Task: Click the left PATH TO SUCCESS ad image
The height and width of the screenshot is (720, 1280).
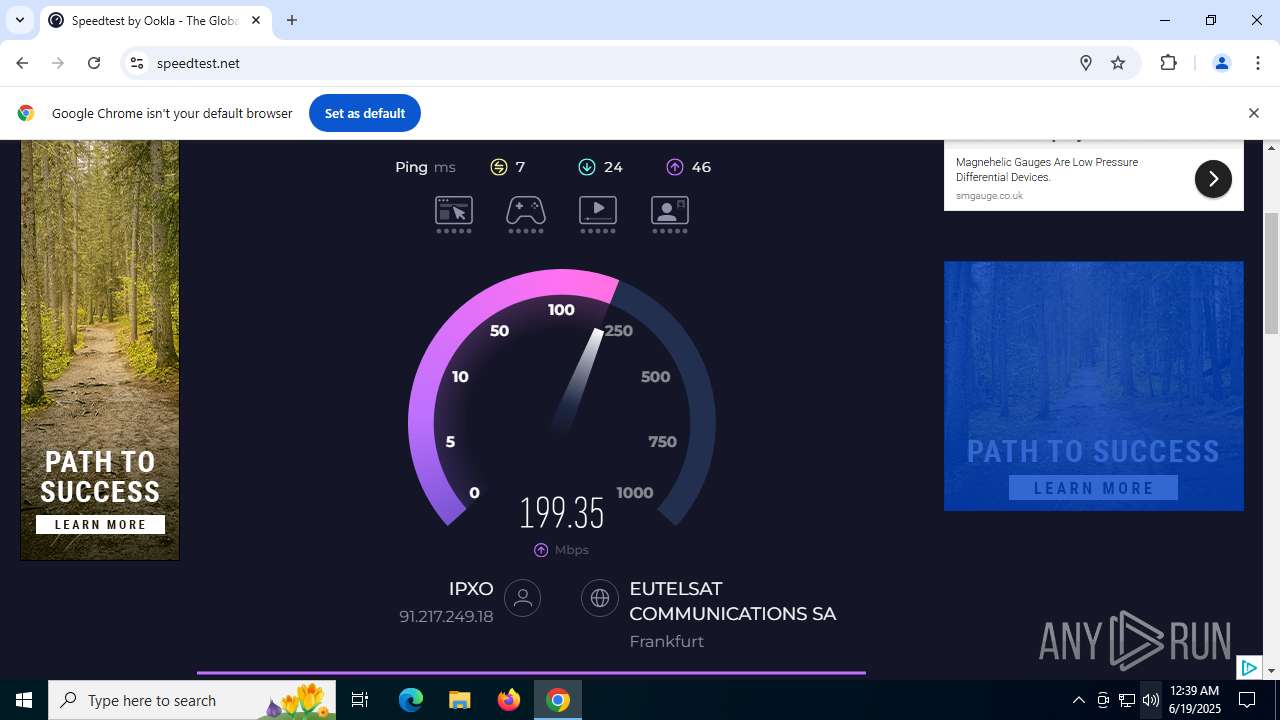Action: [100, 350]
